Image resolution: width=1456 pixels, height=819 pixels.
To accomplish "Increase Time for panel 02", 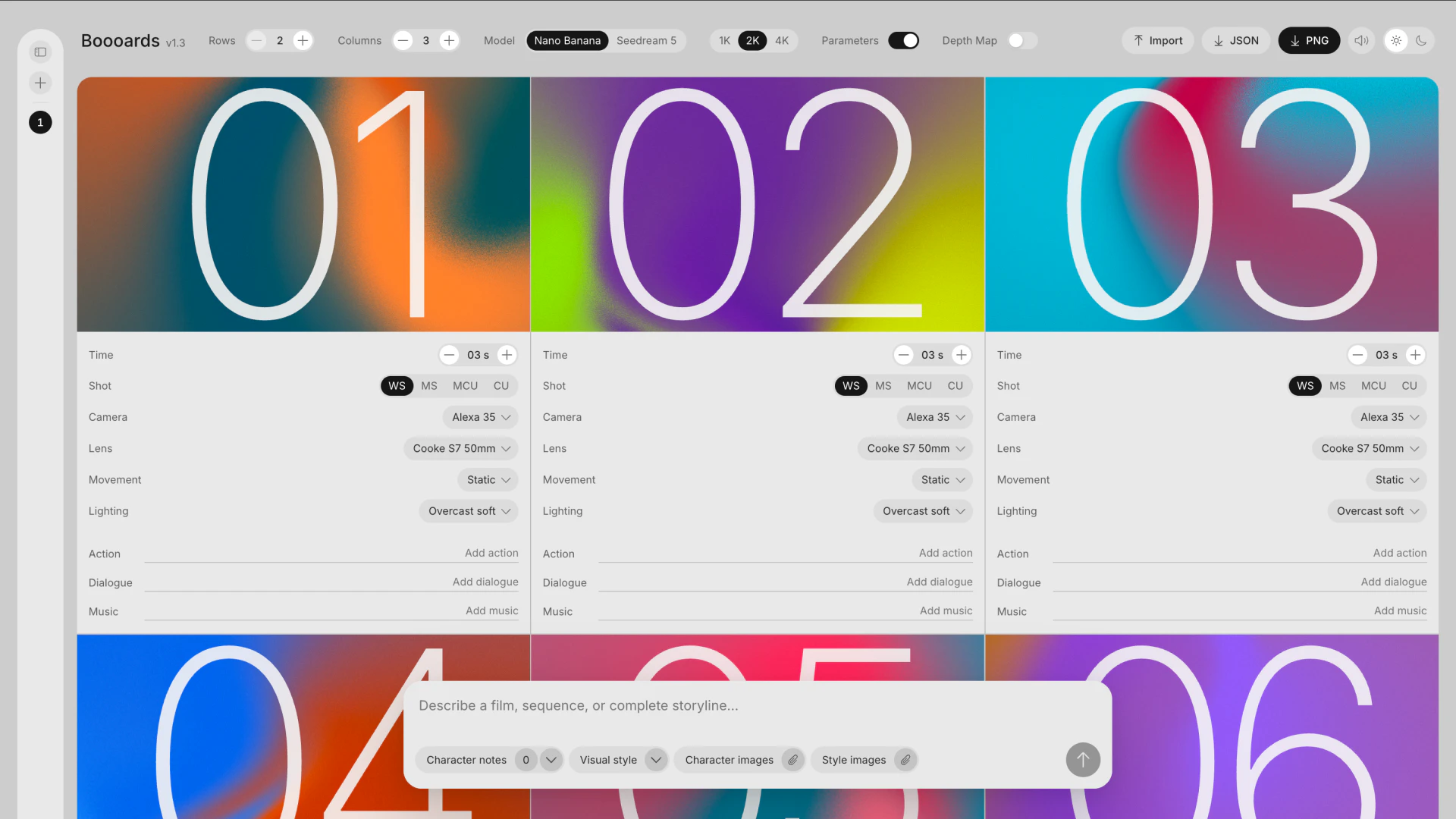I will click(962, 355).
